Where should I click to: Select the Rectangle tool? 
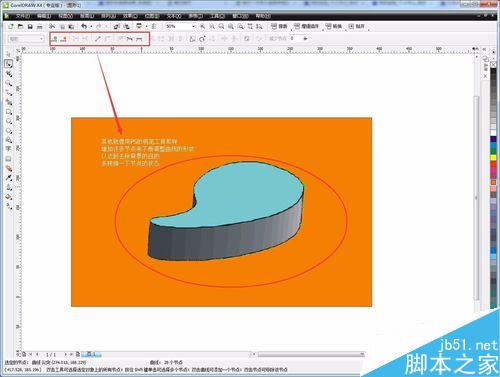click(x=9, y=112)
